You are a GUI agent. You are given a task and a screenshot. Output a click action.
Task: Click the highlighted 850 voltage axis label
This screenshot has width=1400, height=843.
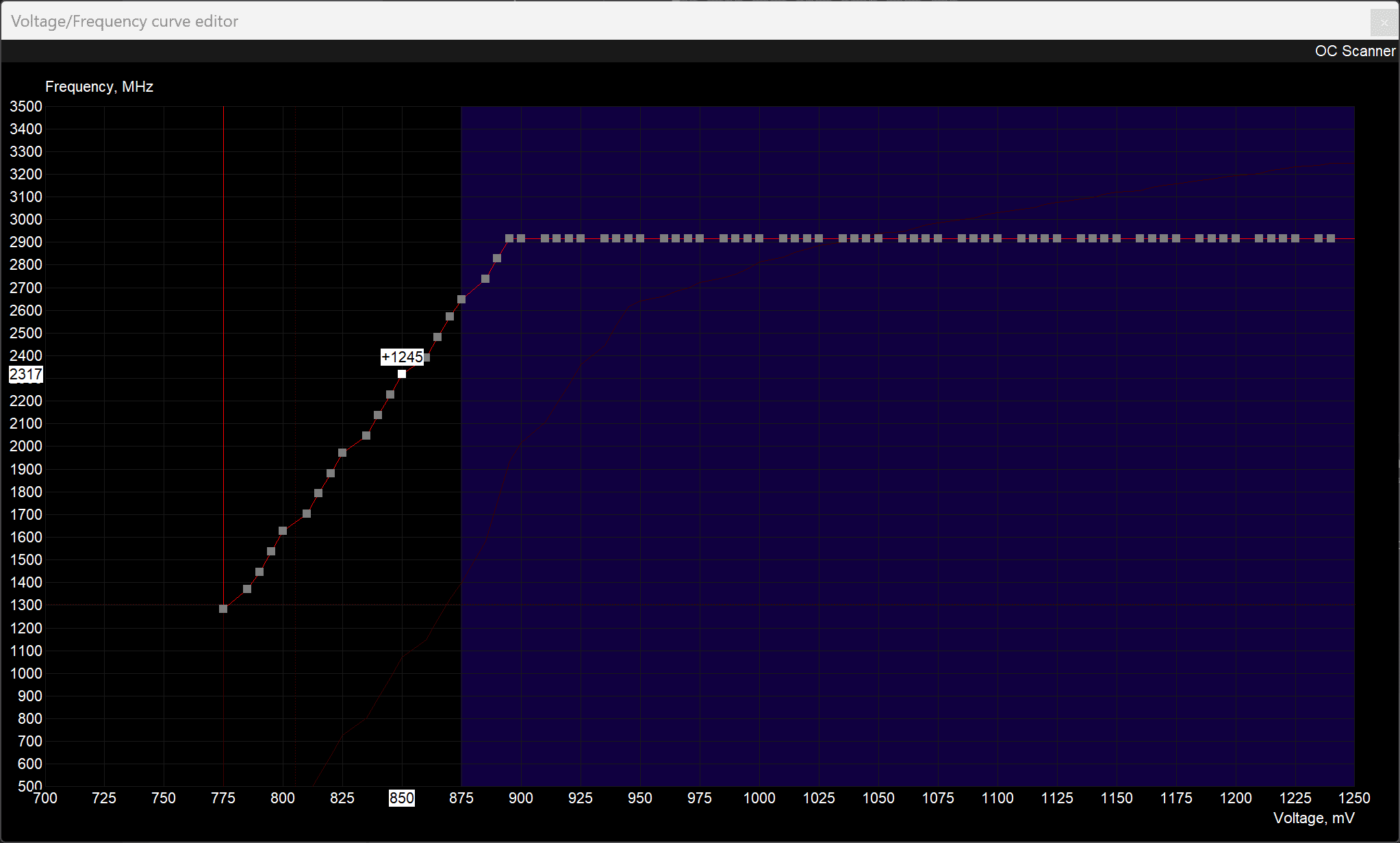(402, 798)
